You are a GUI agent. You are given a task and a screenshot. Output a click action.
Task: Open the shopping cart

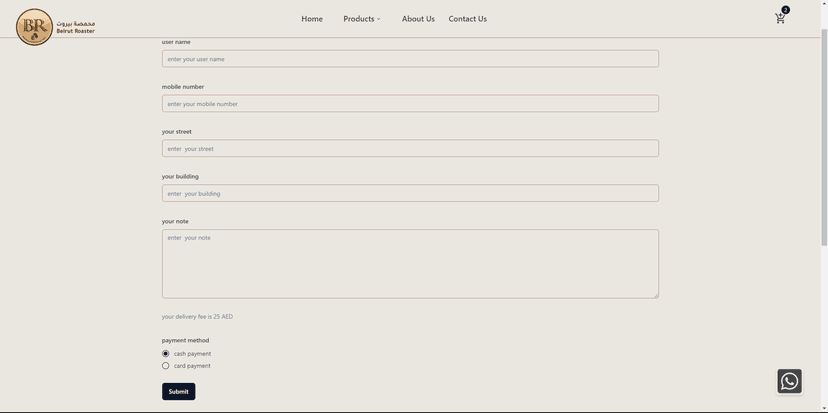click(x=779, y=19)
